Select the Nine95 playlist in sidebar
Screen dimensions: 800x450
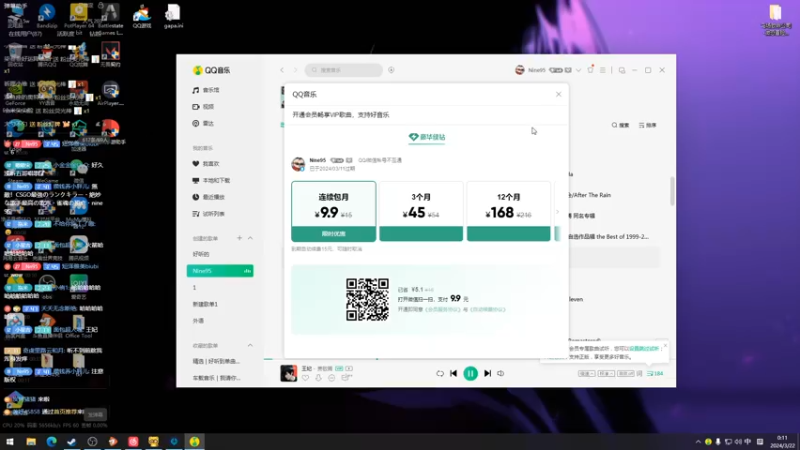220,271
